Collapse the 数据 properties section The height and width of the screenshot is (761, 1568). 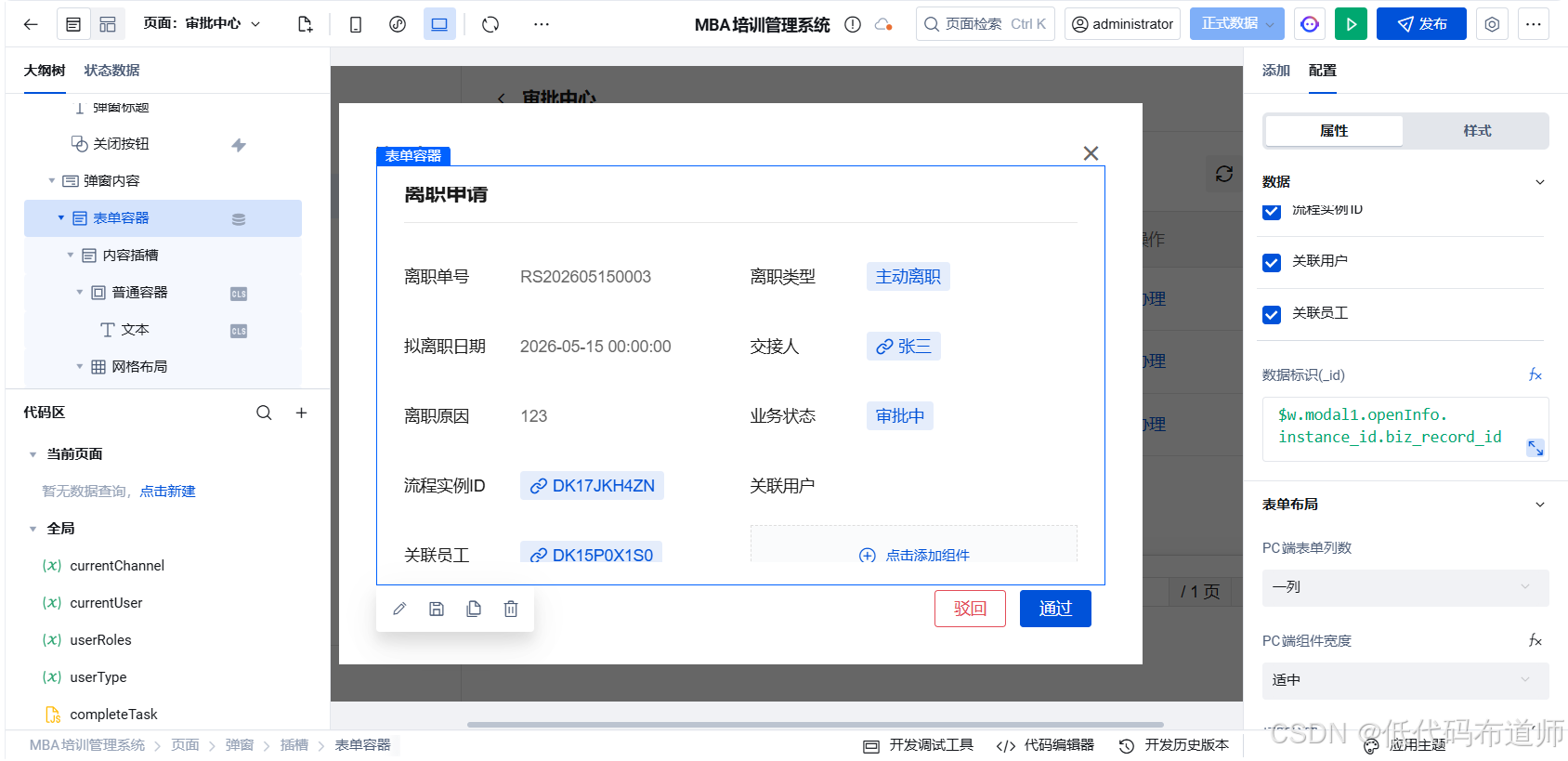click(1539, 182)
